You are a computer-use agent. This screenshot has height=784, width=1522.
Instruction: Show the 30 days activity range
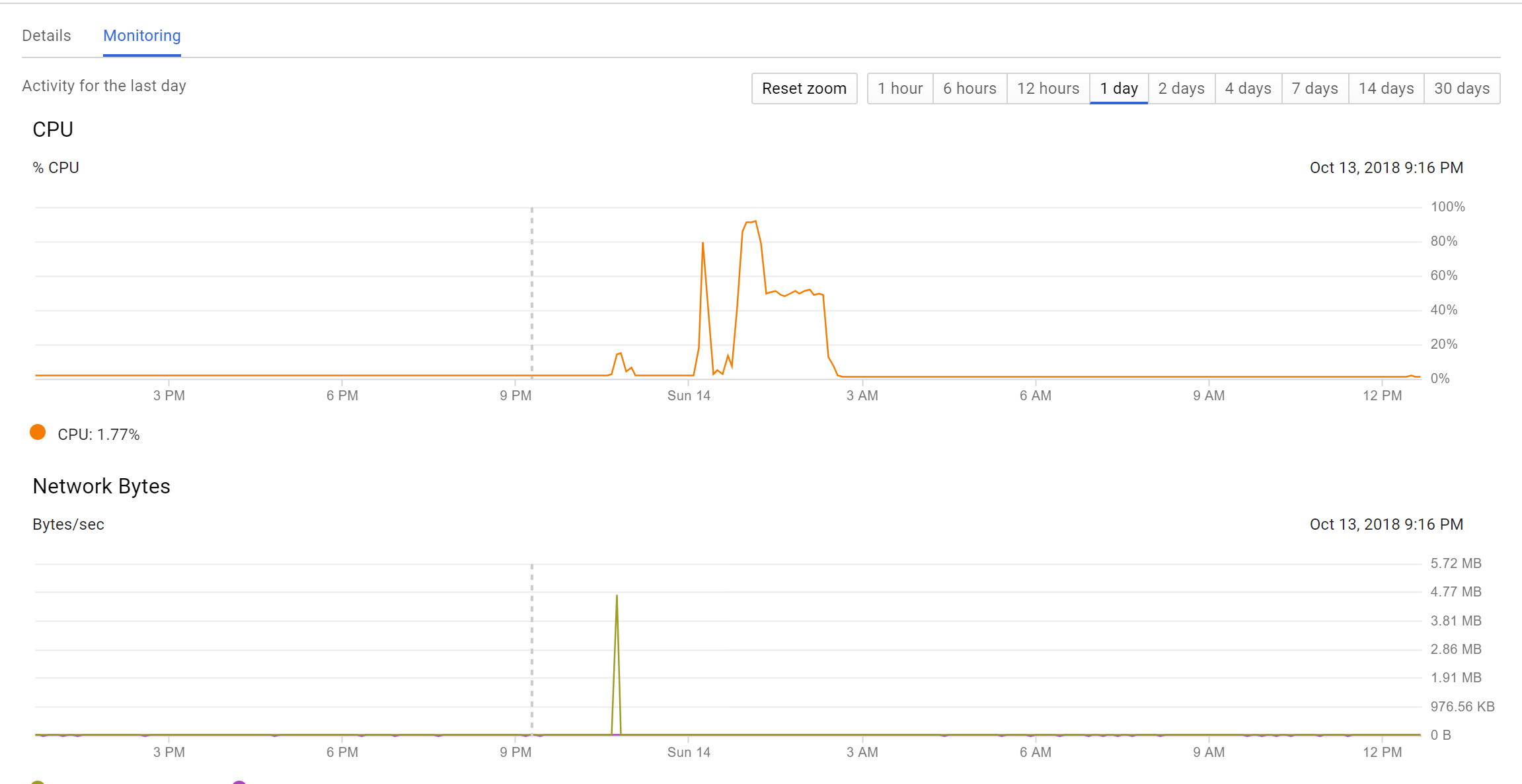[x=1461, y=89]
